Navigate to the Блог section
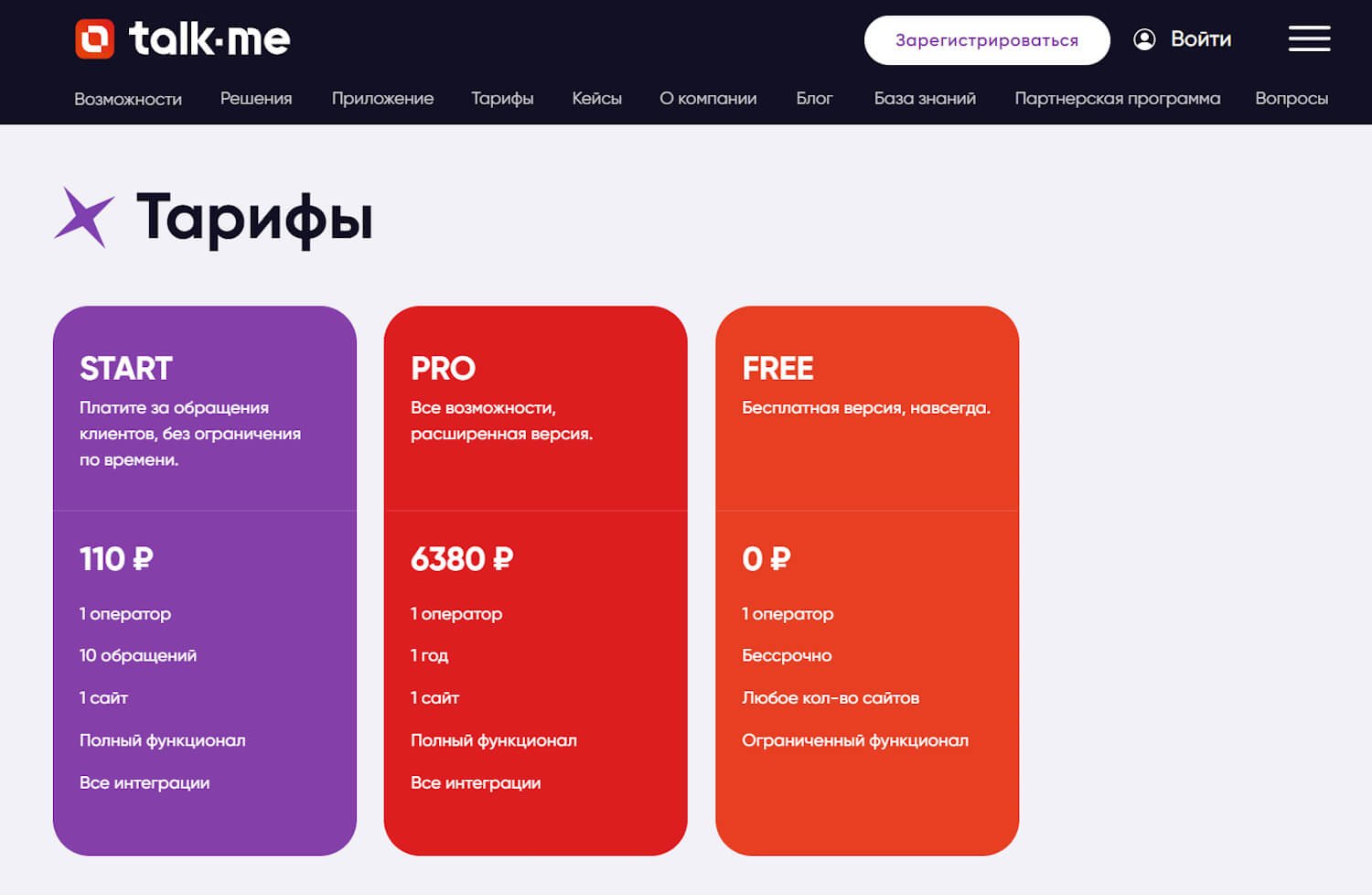The width and height of the screenshot is (1372, 895). (814, 99)
